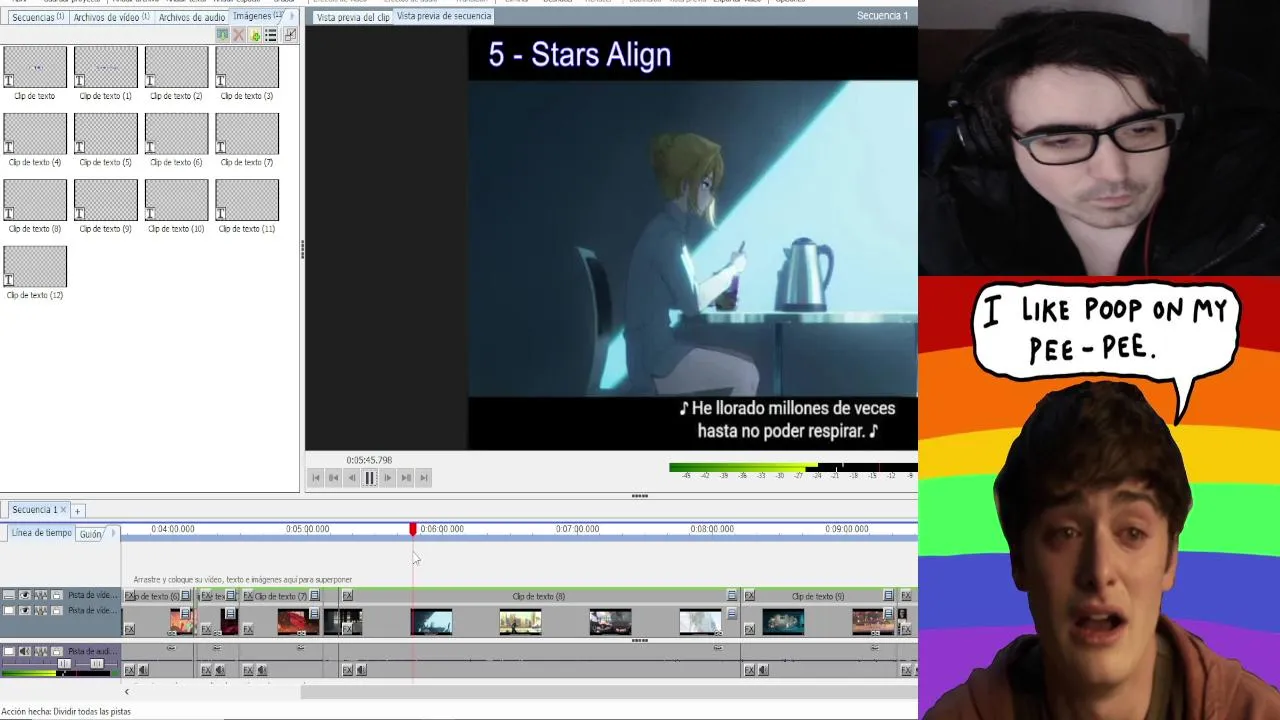
Task: Click the red playhead marker on ruler
Action: point(413,529)
